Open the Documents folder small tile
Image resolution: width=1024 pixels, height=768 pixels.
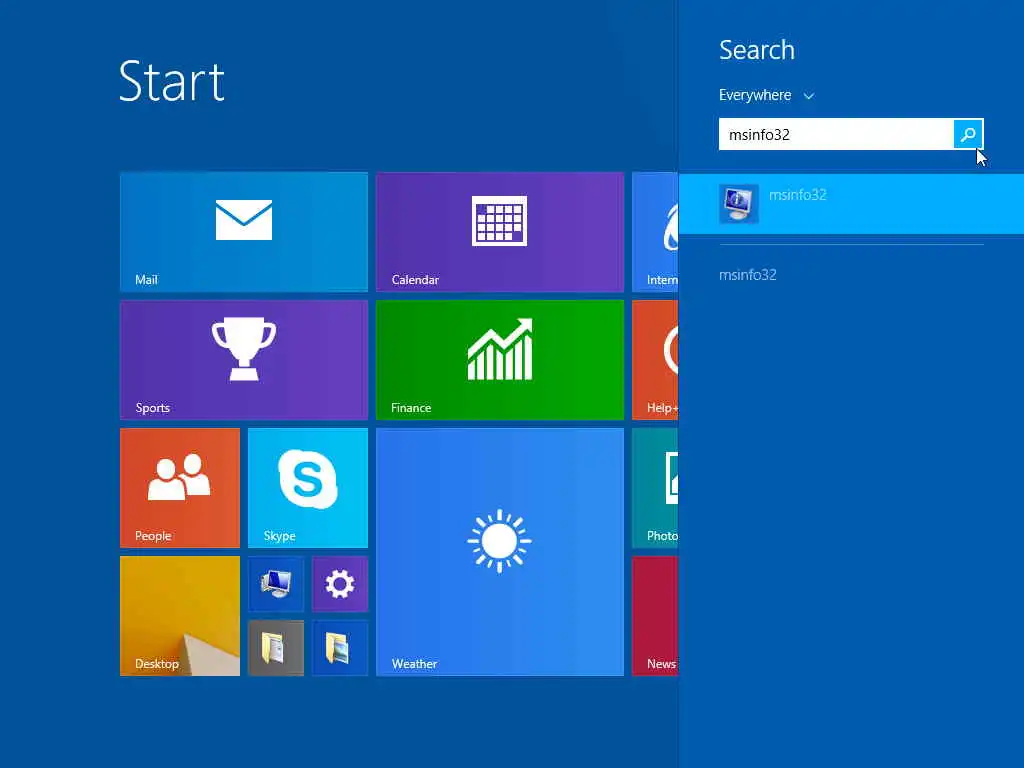point(276,648)
